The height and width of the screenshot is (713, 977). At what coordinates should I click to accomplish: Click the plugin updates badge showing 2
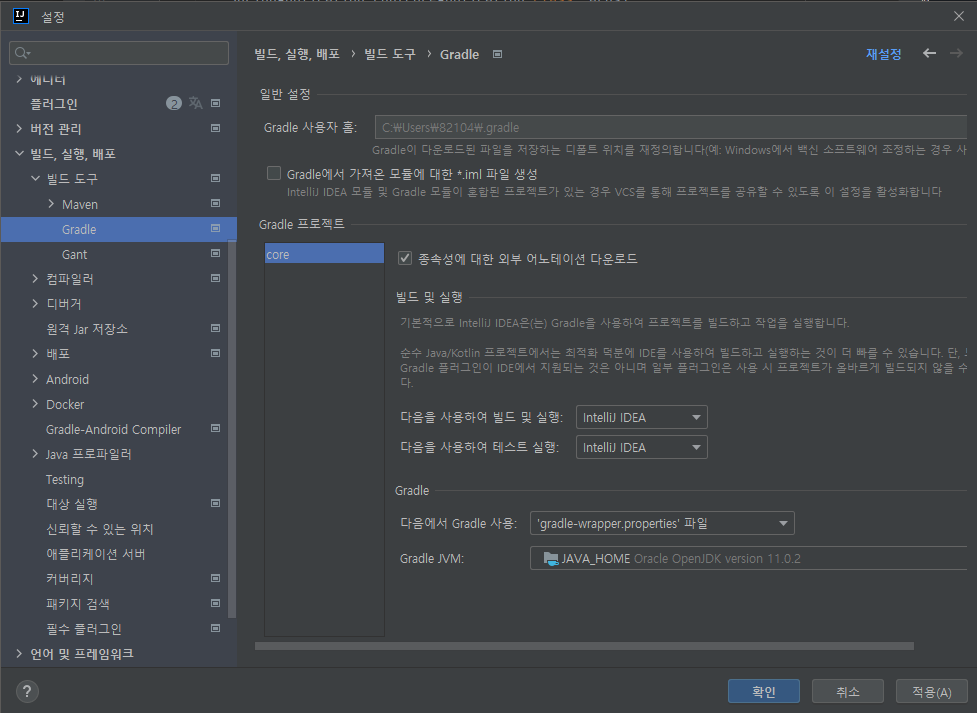(x=174, y=103)
